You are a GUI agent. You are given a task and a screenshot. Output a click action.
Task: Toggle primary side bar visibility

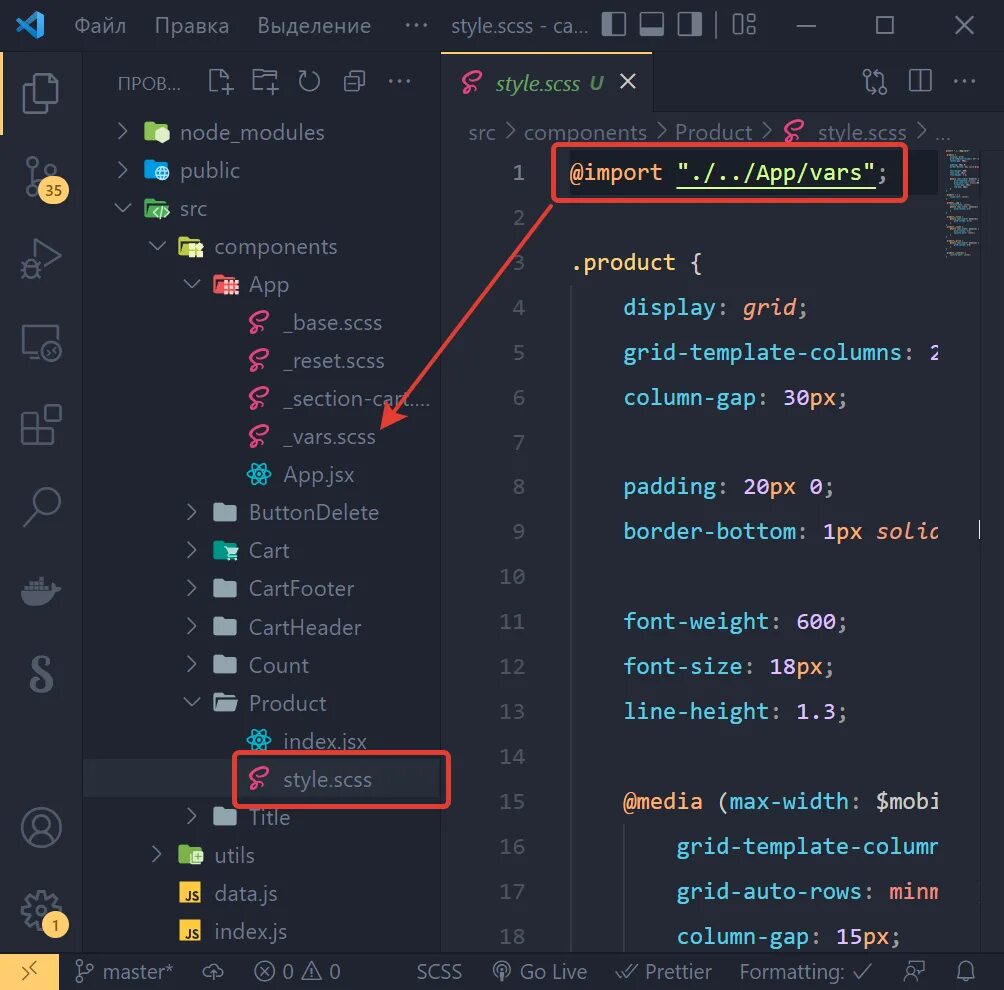[x=613, y=25]
